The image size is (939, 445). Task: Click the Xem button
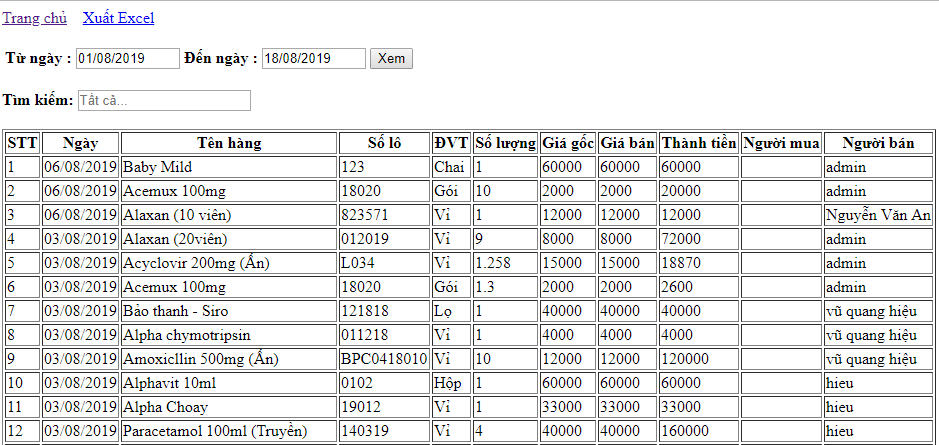coord(391,59)
